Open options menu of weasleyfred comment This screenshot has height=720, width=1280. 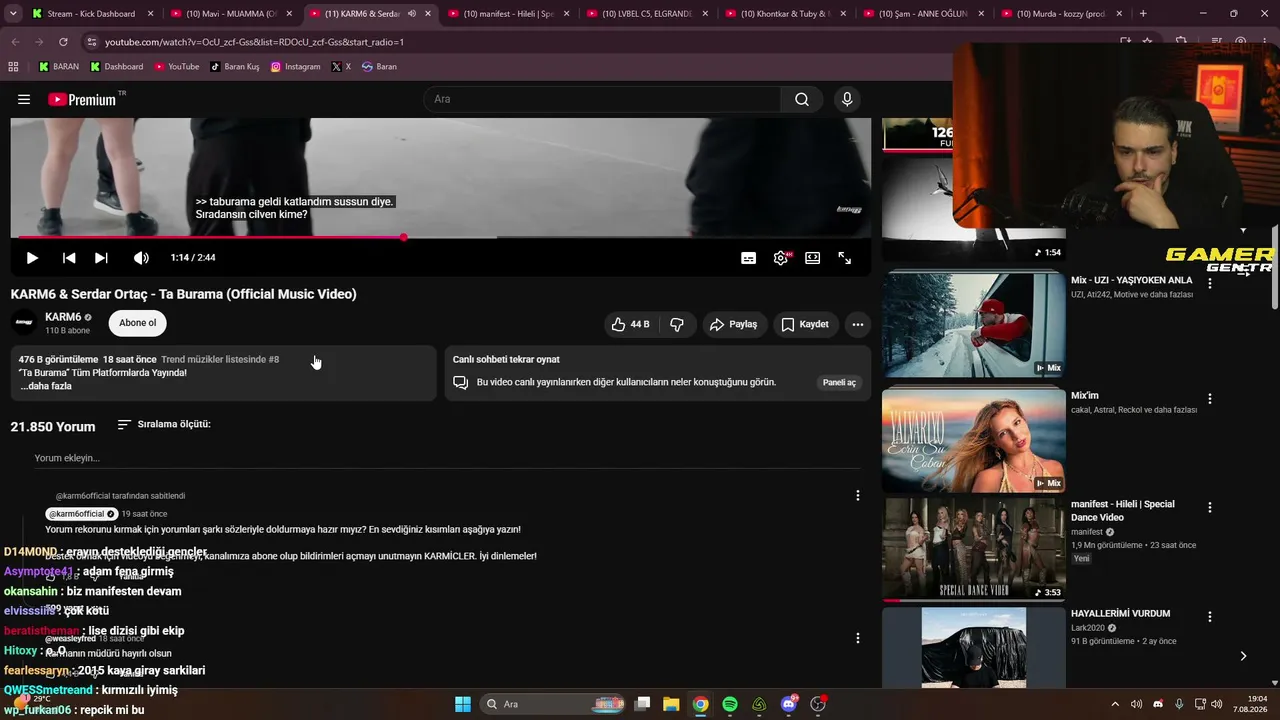click(x=857, y=638)
